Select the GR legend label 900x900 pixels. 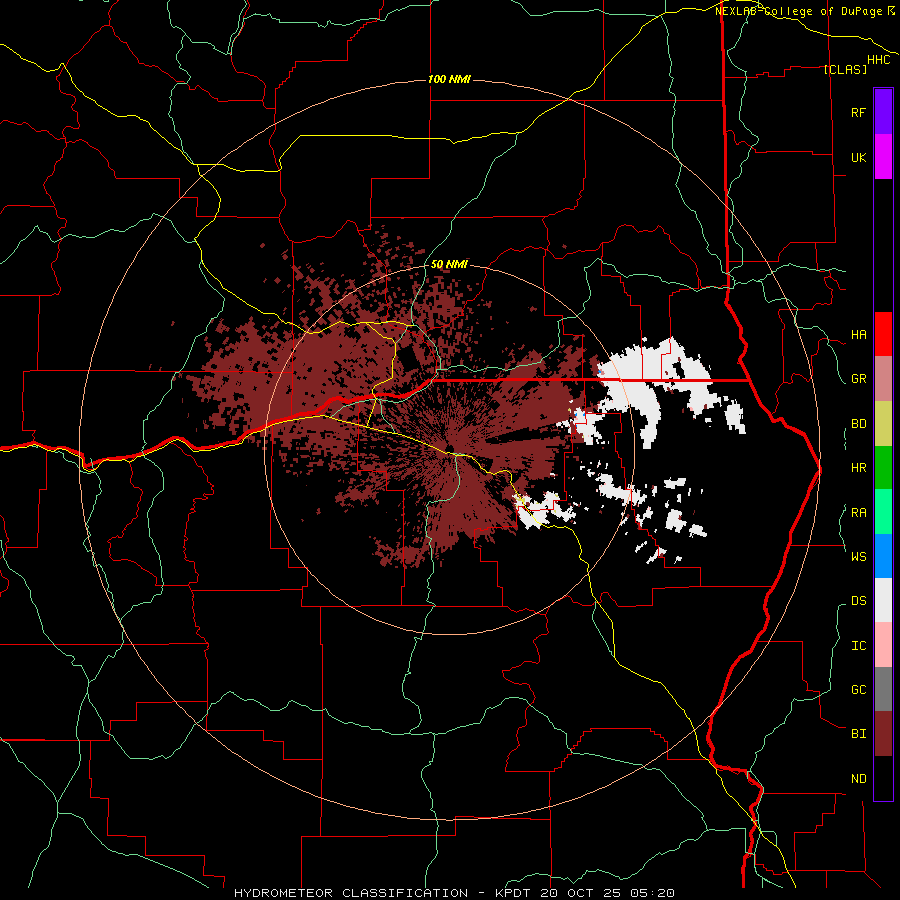pos(858,379)
